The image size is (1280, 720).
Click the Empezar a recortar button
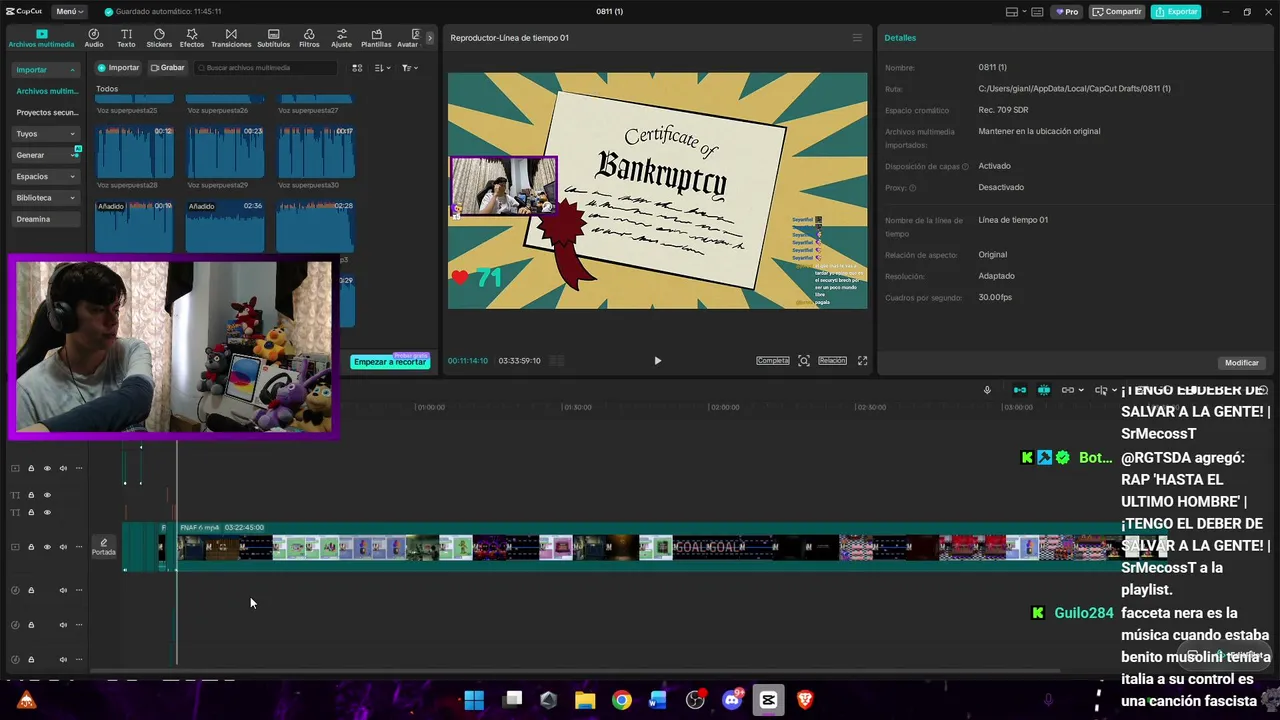coord(390,362)
